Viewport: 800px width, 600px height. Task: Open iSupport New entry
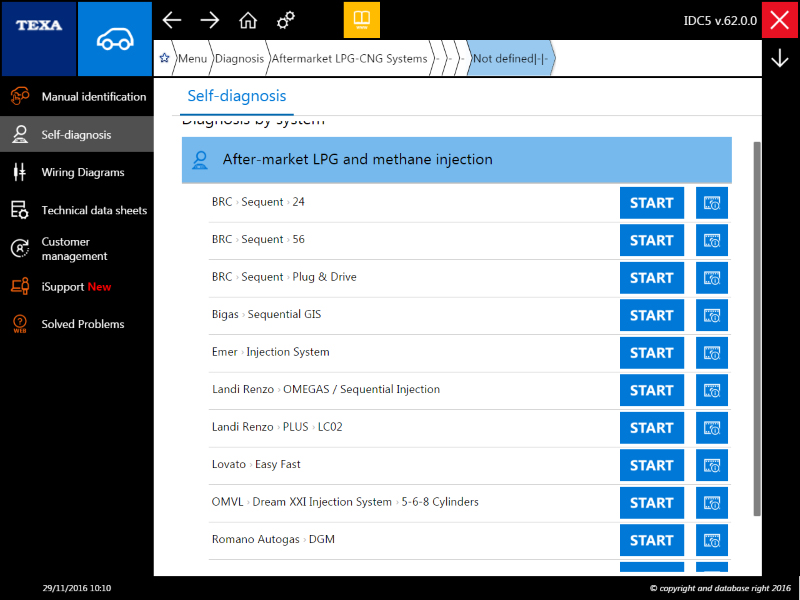(x=77, y=287)
